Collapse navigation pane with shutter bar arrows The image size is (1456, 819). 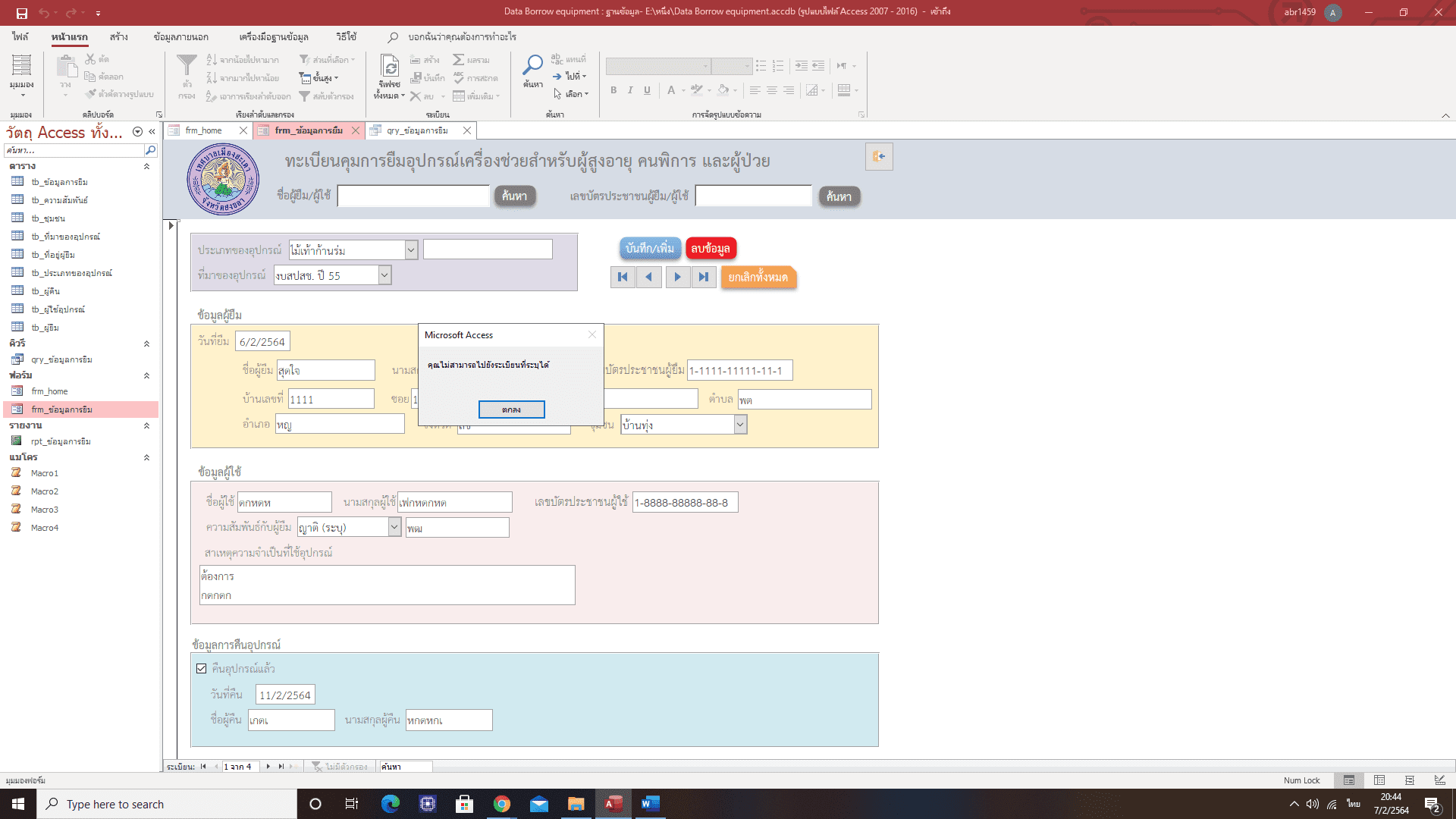(x=152, y=132)
